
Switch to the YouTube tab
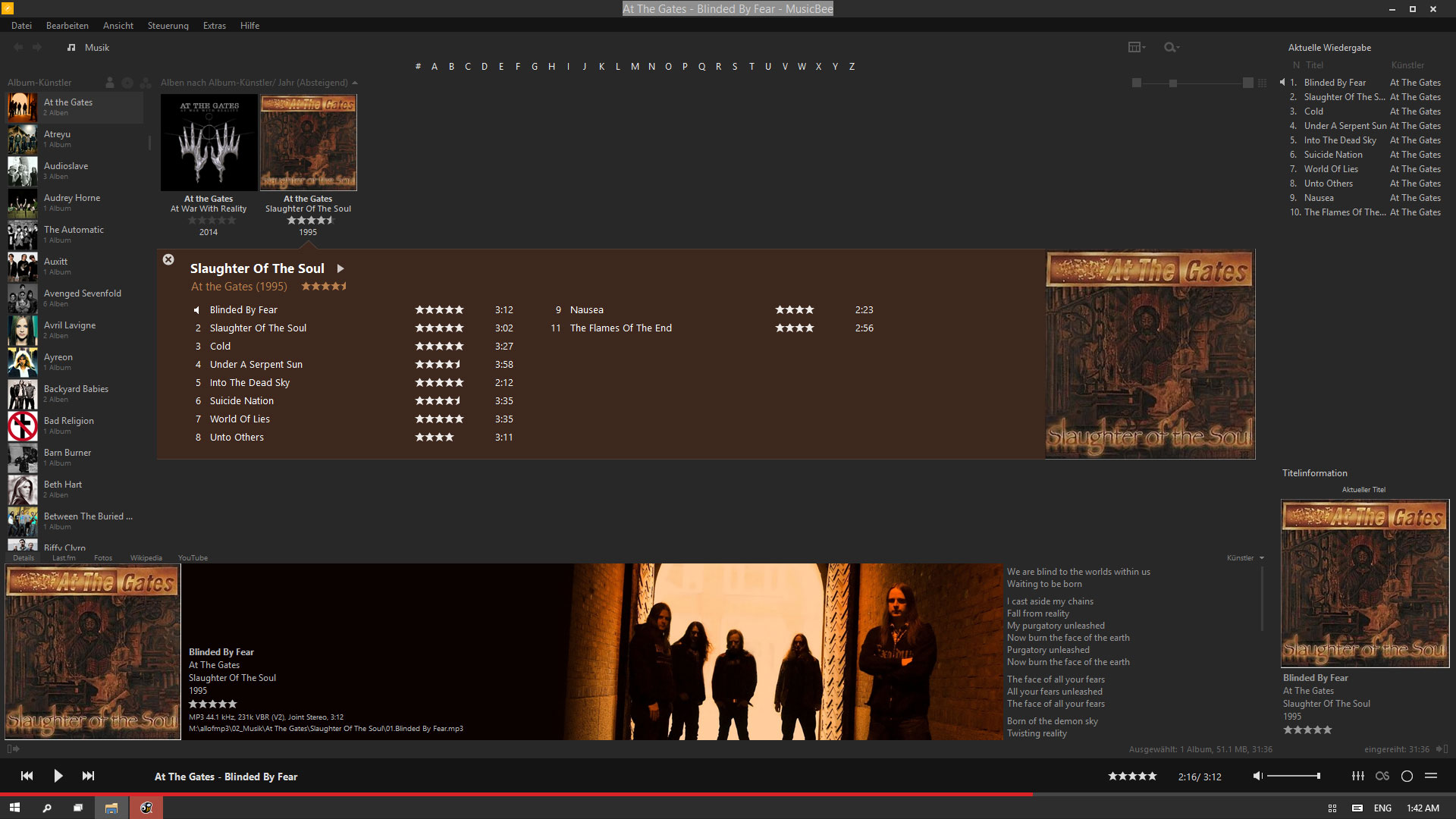193,558
